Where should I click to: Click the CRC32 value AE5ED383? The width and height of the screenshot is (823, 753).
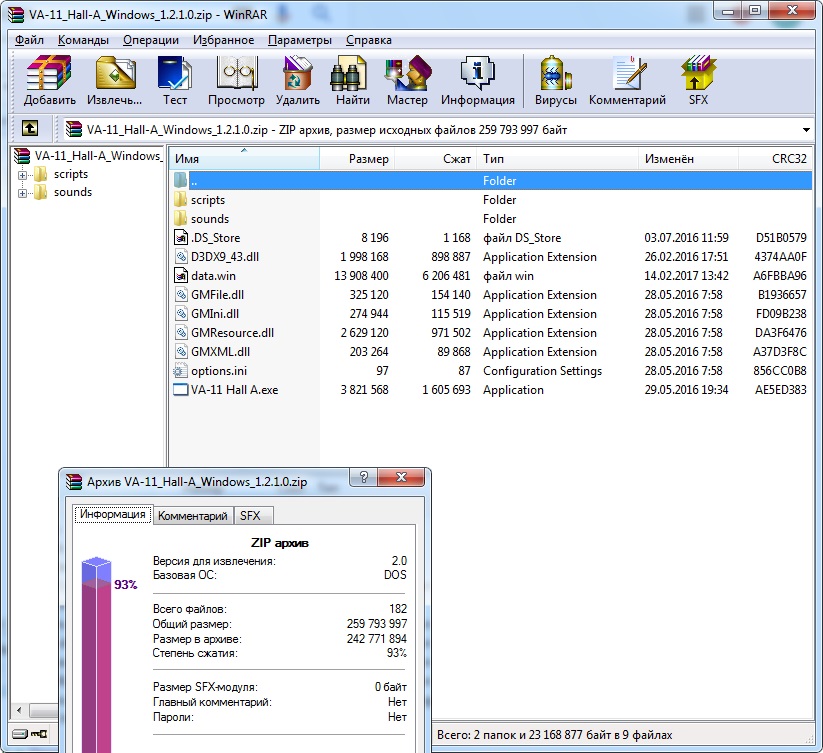[x=780, y=389]
